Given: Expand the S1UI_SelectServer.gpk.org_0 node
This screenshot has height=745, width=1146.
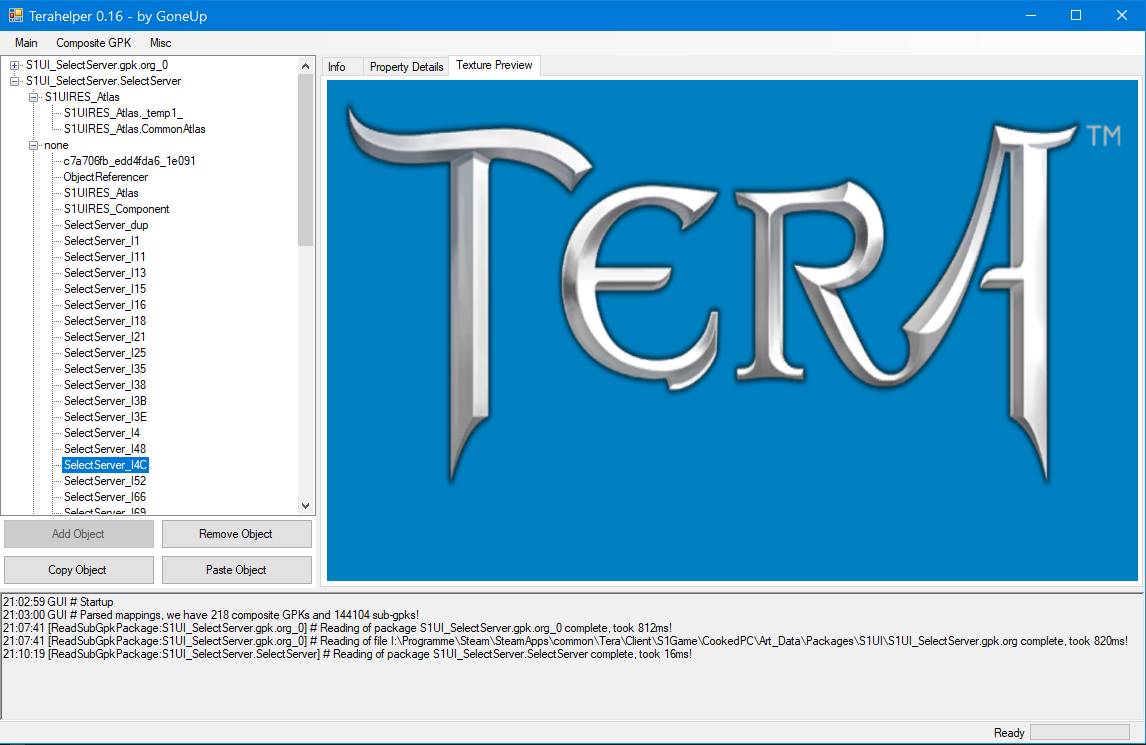Looking at the screenshot, I should [x=14, y=65].
